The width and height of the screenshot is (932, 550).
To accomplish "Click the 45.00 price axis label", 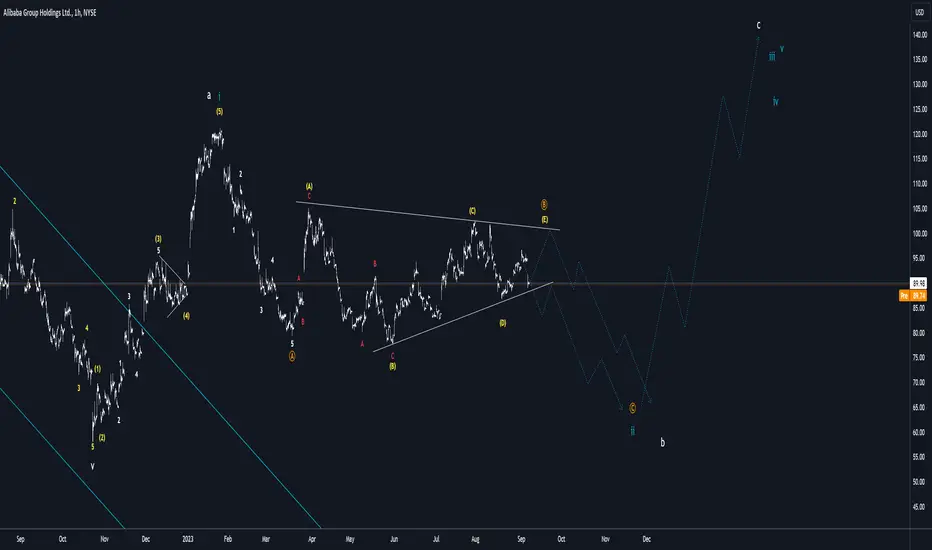I will click(920, 507).
